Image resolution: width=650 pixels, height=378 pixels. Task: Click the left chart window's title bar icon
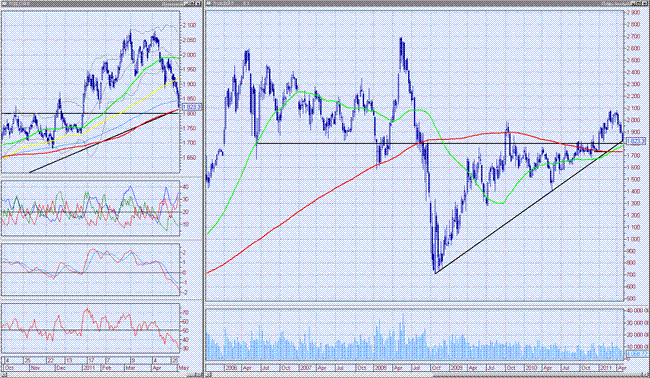(x=5, y=3)
